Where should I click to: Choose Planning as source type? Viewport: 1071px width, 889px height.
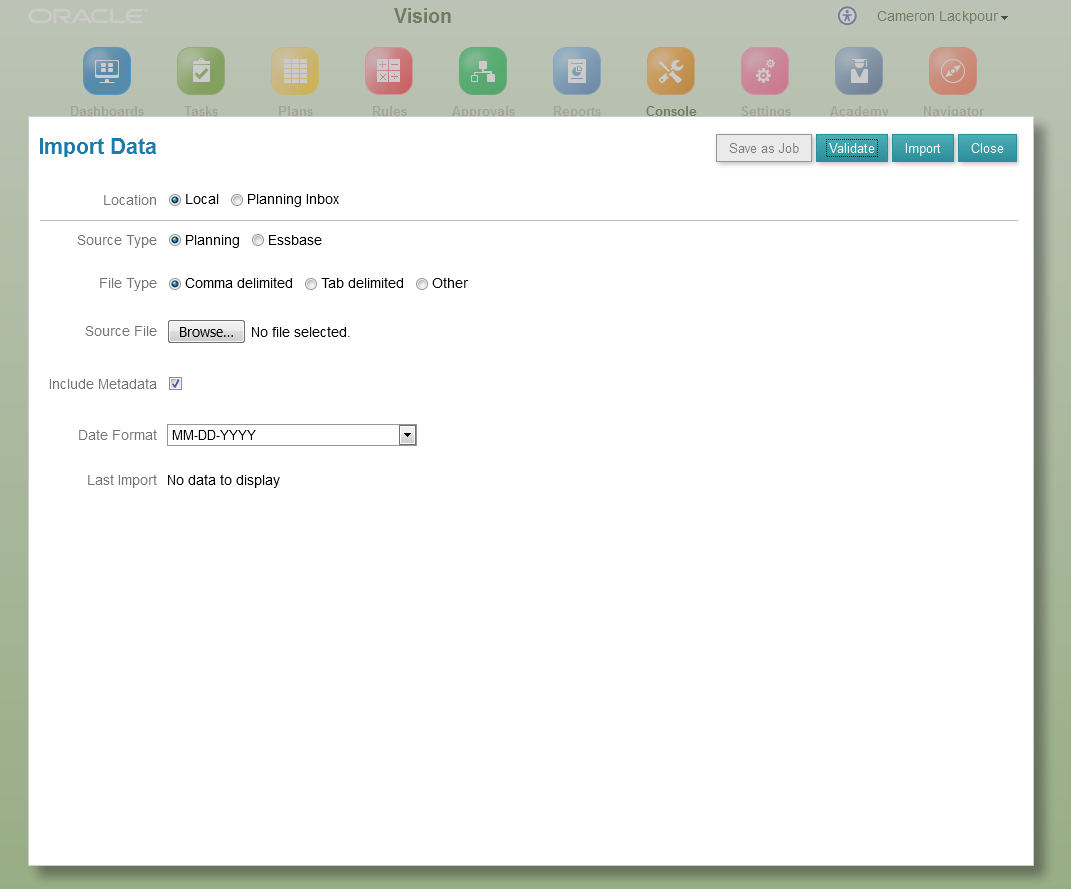click(x=175, y=240)
